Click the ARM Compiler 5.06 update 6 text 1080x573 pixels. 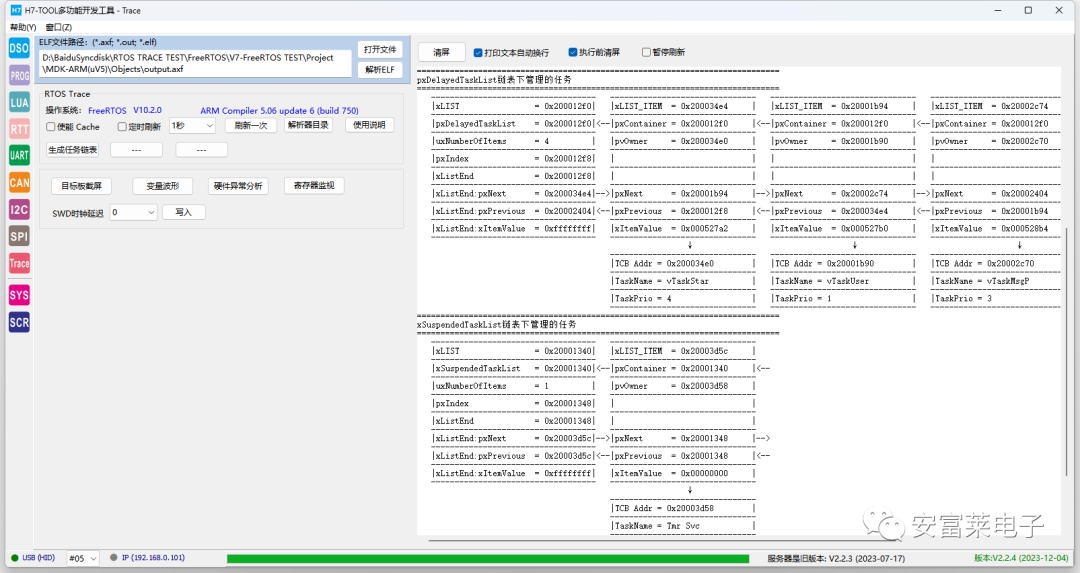pos(280,110)
